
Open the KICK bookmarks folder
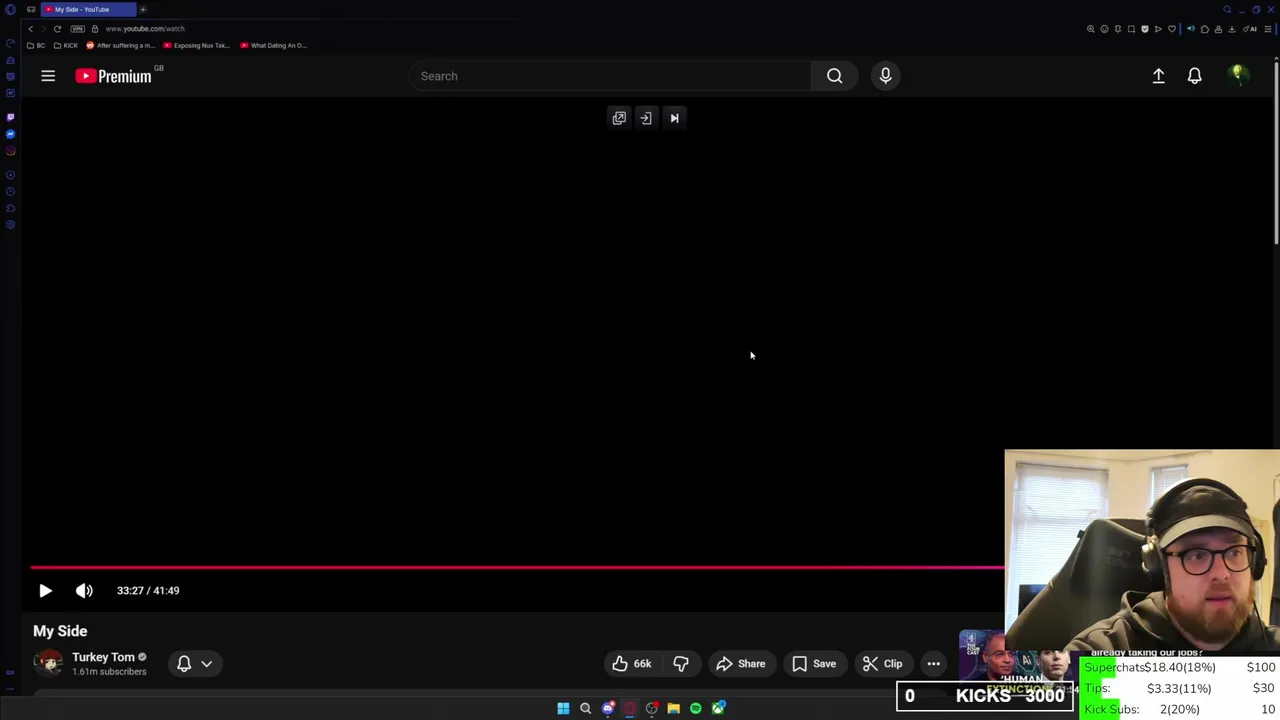tap(66, 45)
